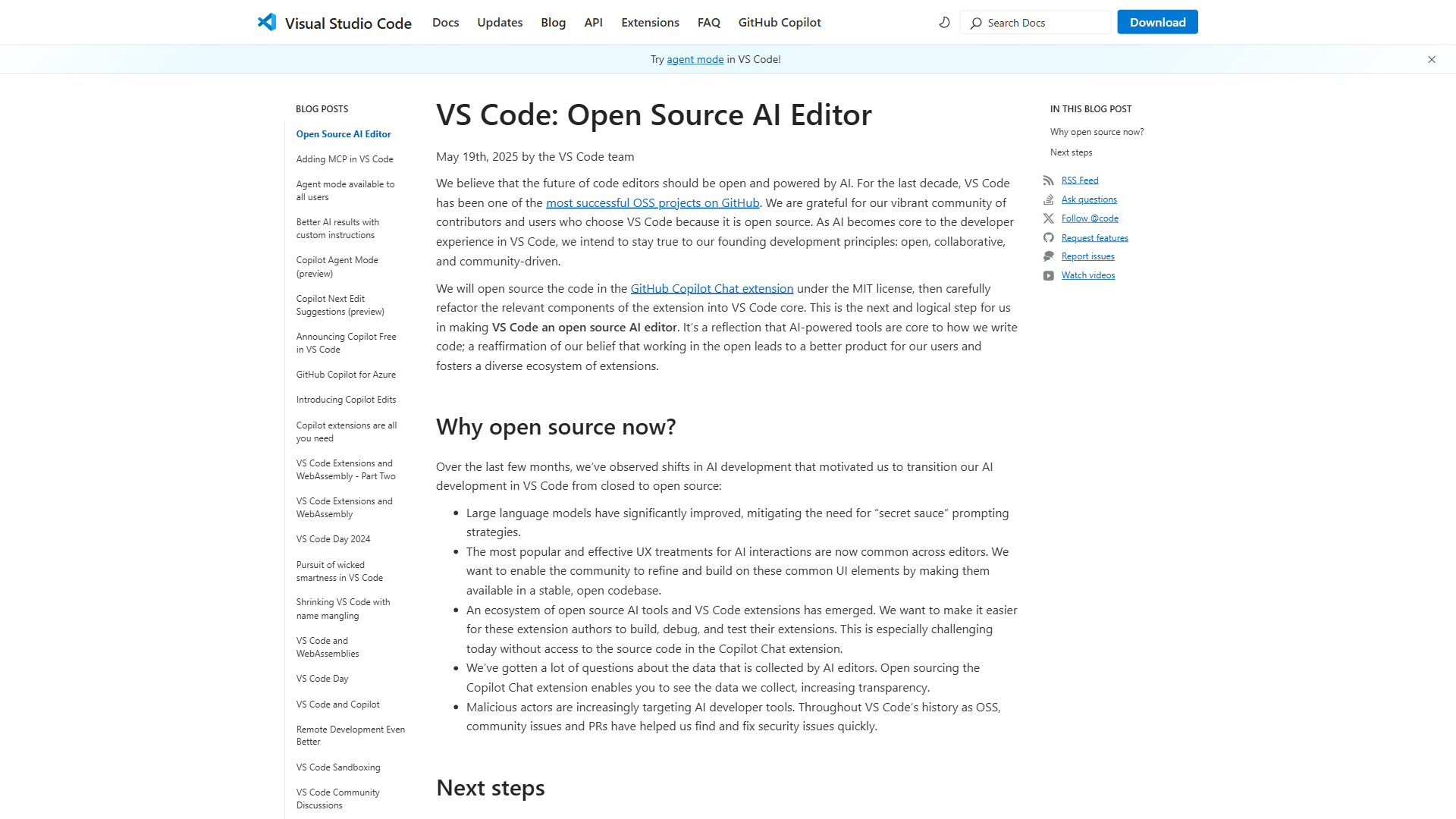This screenshot has height=819, width=1456.
Task: Click the Download button
Action: tap(1157, 22)
